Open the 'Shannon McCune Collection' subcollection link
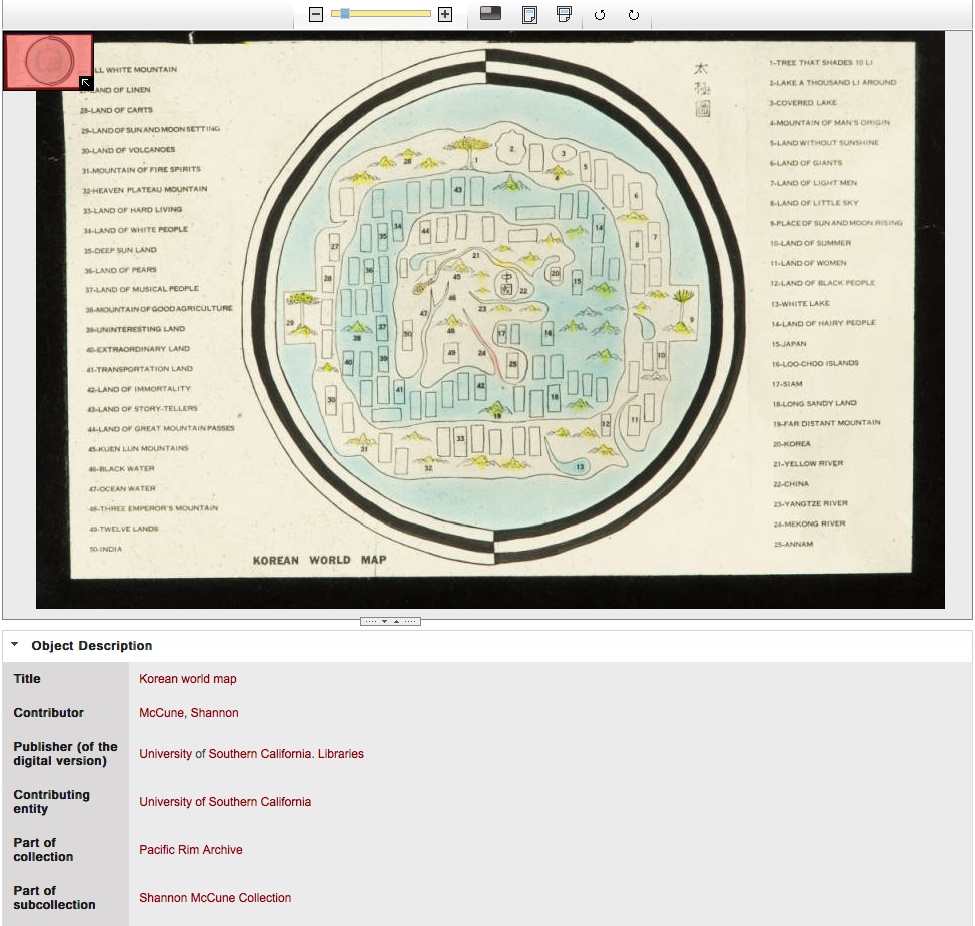Image resolution: width=975 pixels, height=926 pixels. point(215,898)
